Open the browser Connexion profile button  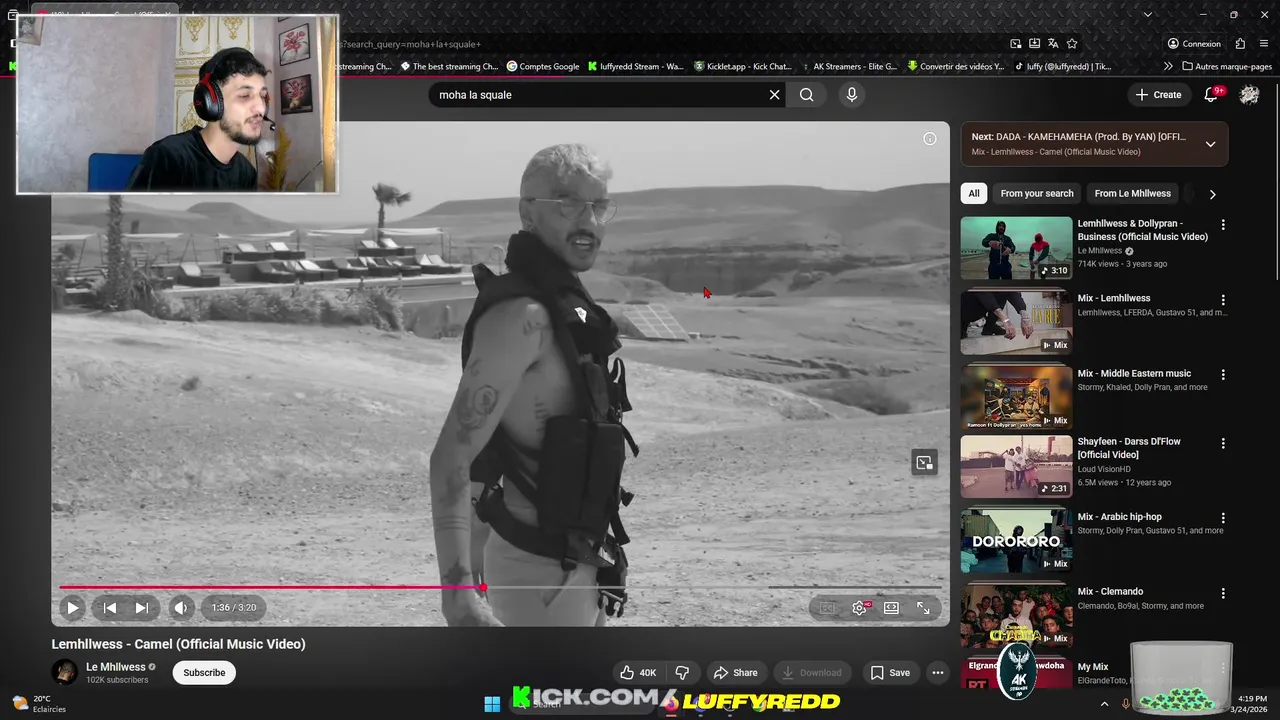point(1194,44)
